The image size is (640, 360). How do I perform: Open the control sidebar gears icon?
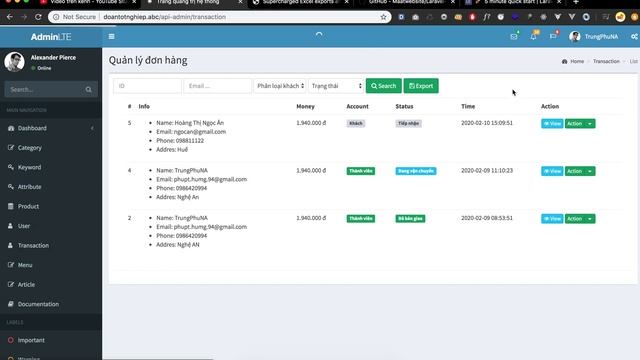coord(634,36)
